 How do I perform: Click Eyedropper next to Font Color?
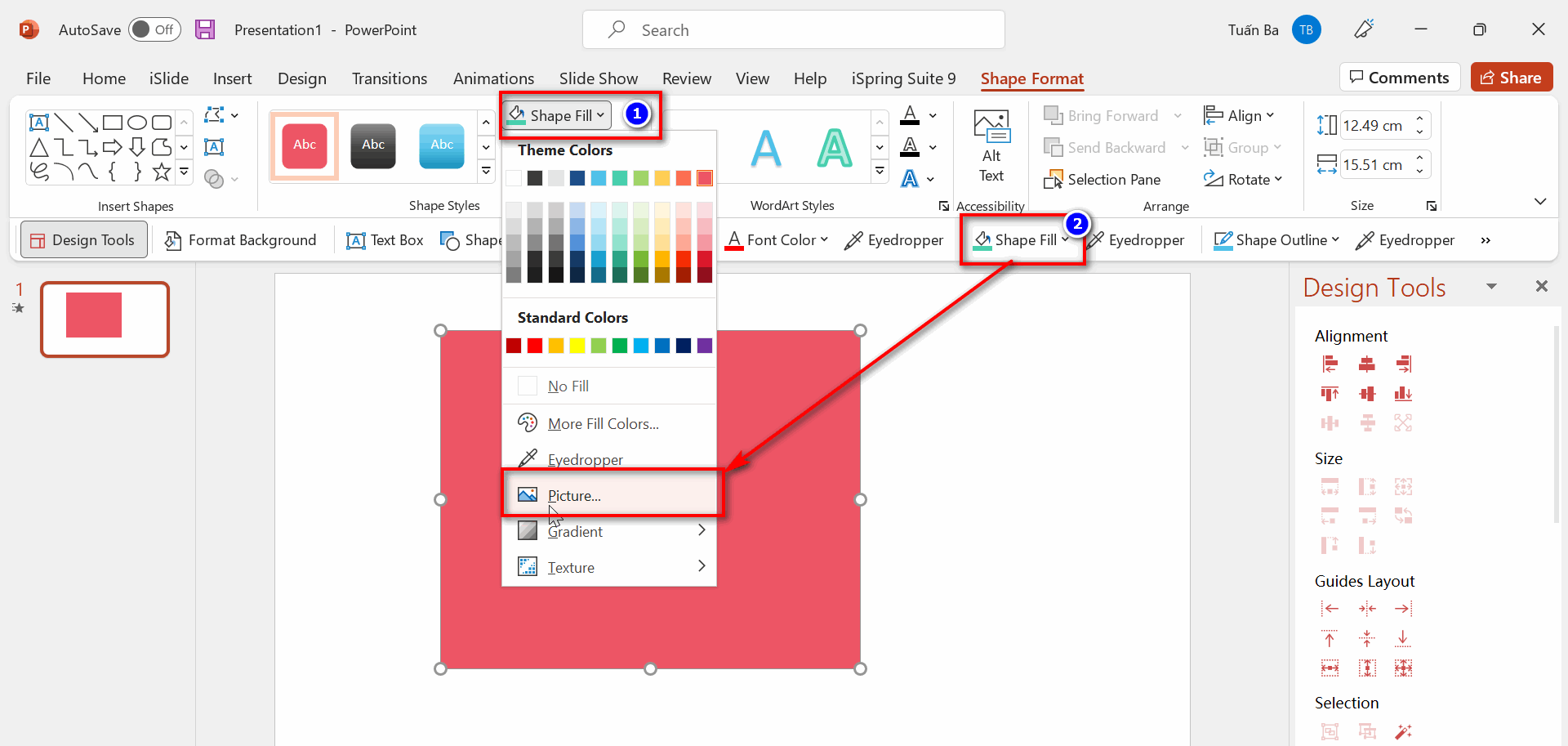pos(894,239)
